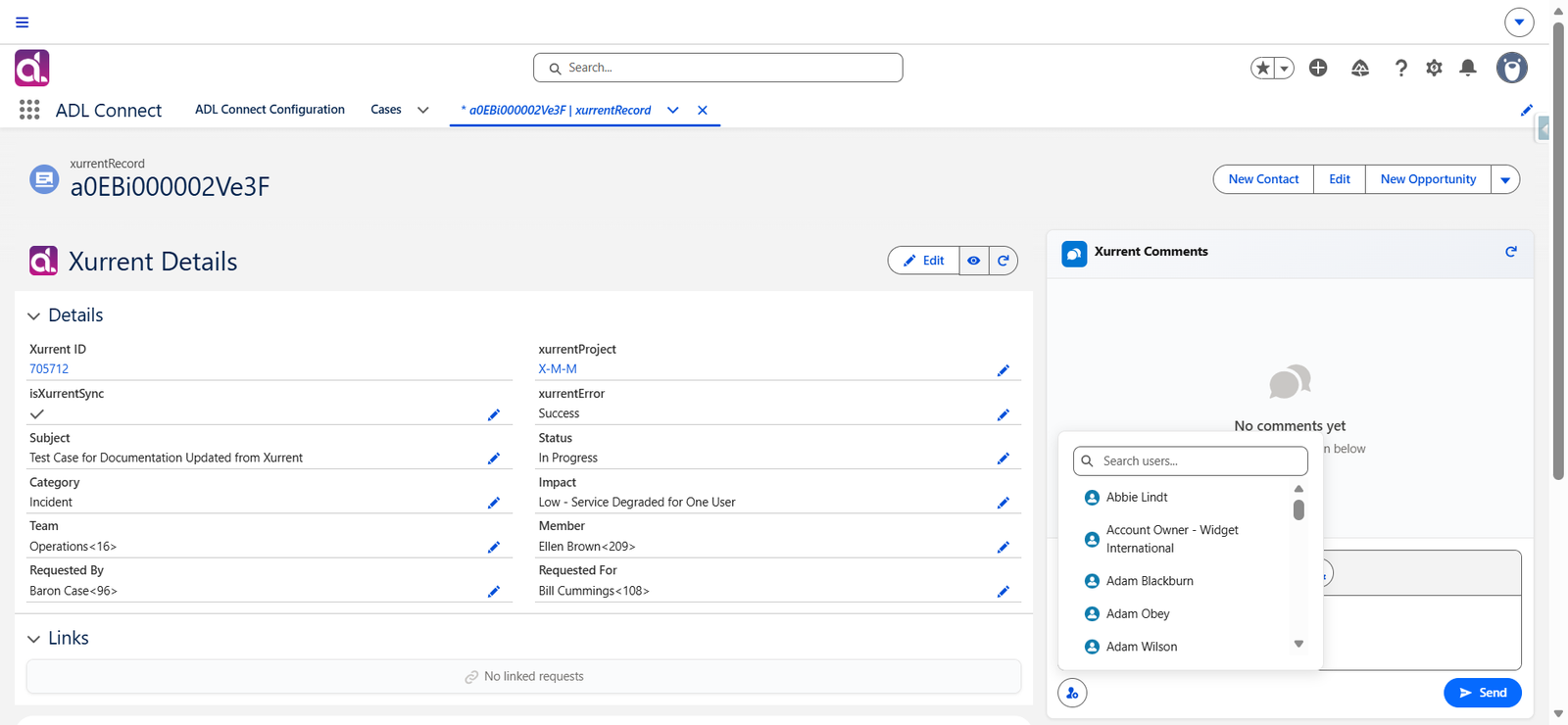Edit the xurrentError field pencil

pyautogui.click(x=1004, y=415)
